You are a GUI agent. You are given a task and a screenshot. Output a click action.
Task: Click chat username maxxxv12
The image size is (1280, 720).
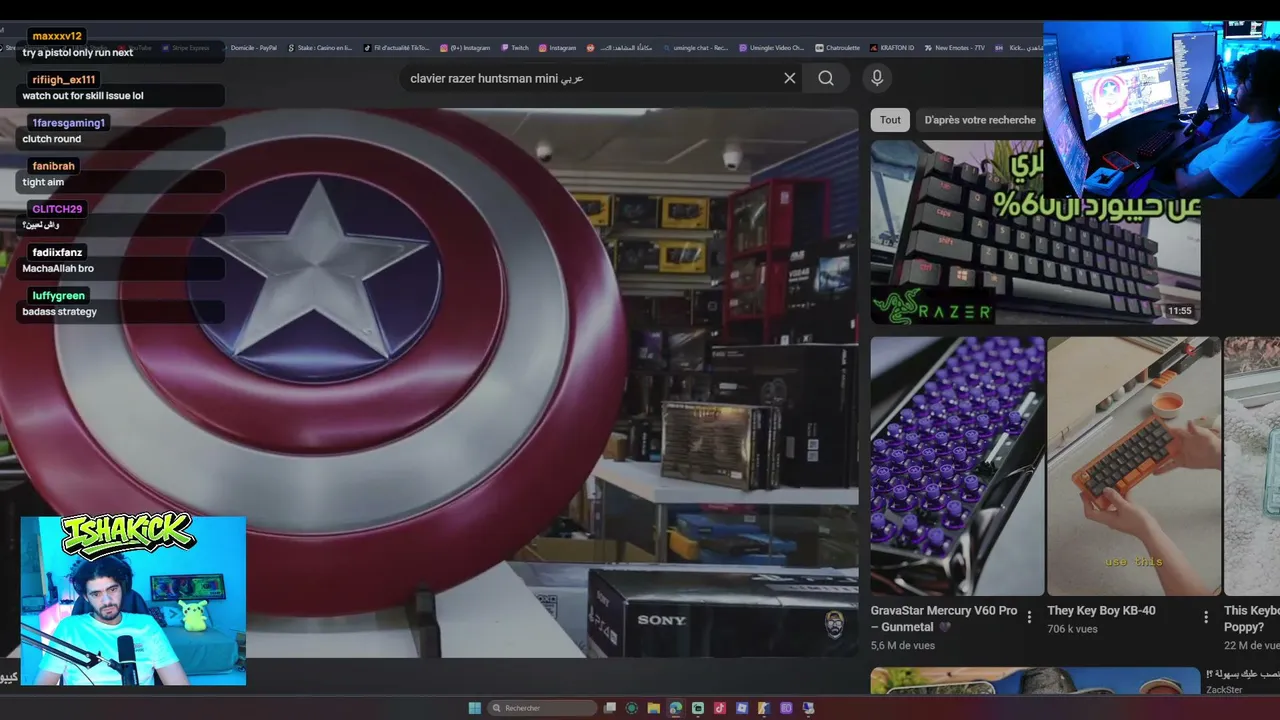coord(57,36)
